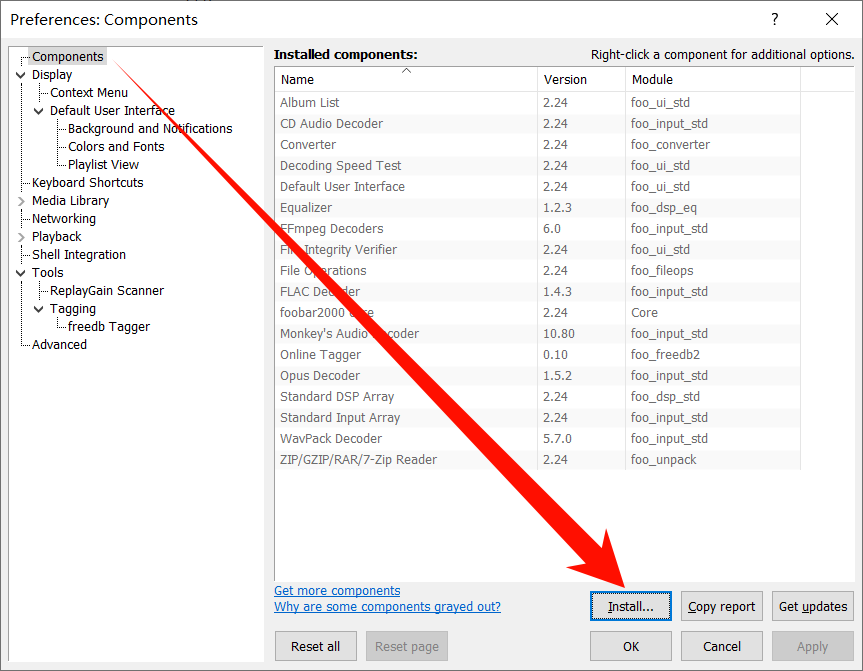
Task: Sort by Version column header
Action: 581,79
